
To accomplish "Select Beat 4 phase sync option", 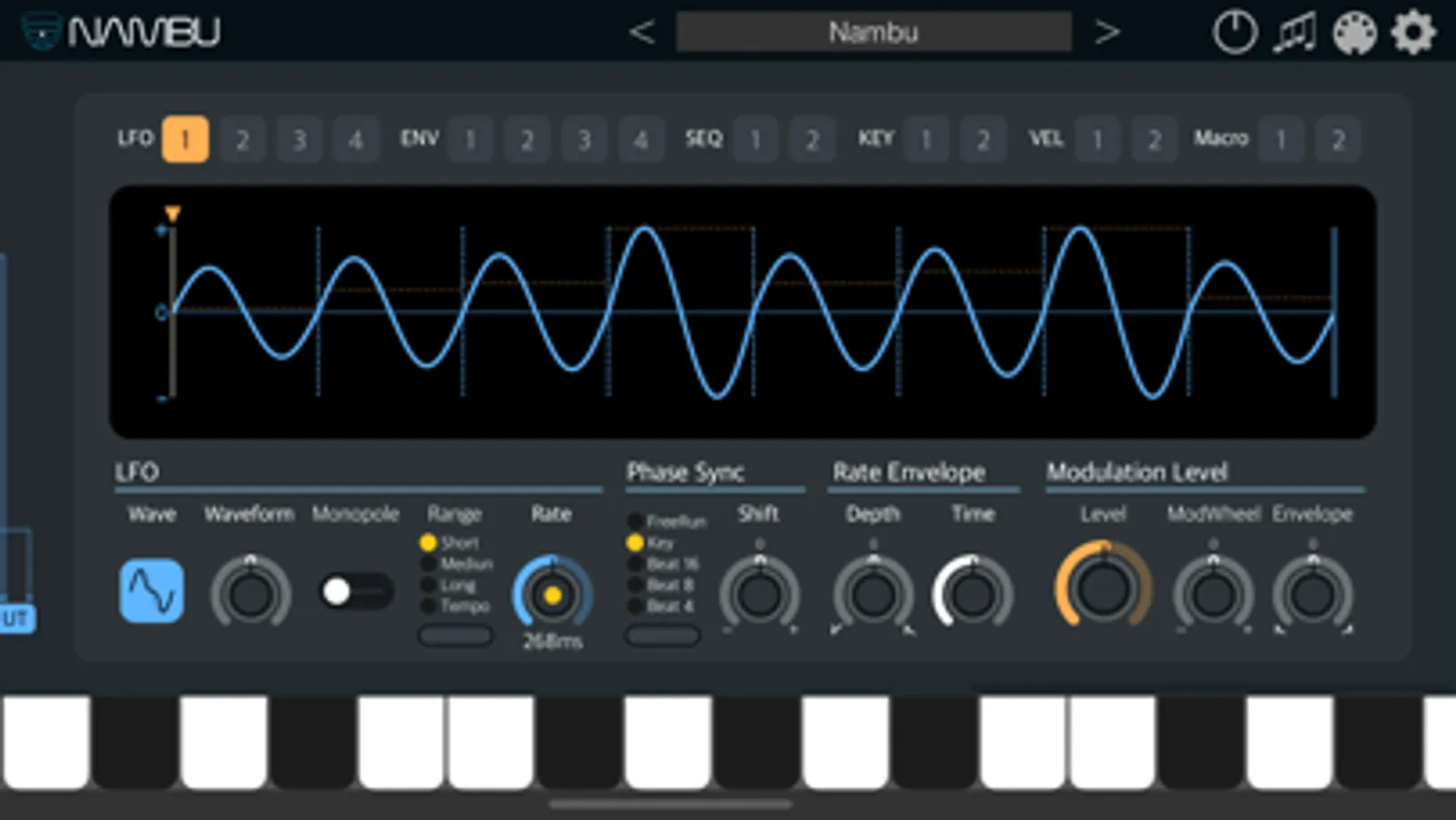I will 661,606.
